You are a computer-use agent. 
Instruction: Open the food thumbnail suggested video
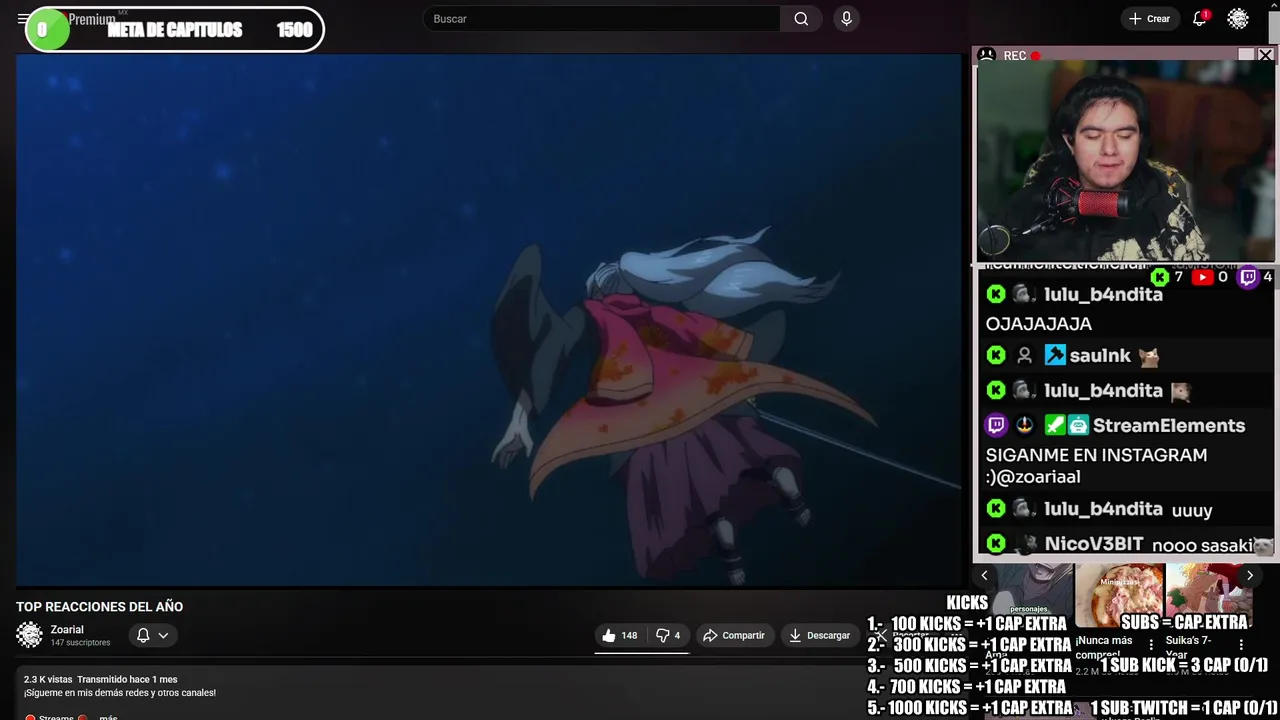point(1119,593)
